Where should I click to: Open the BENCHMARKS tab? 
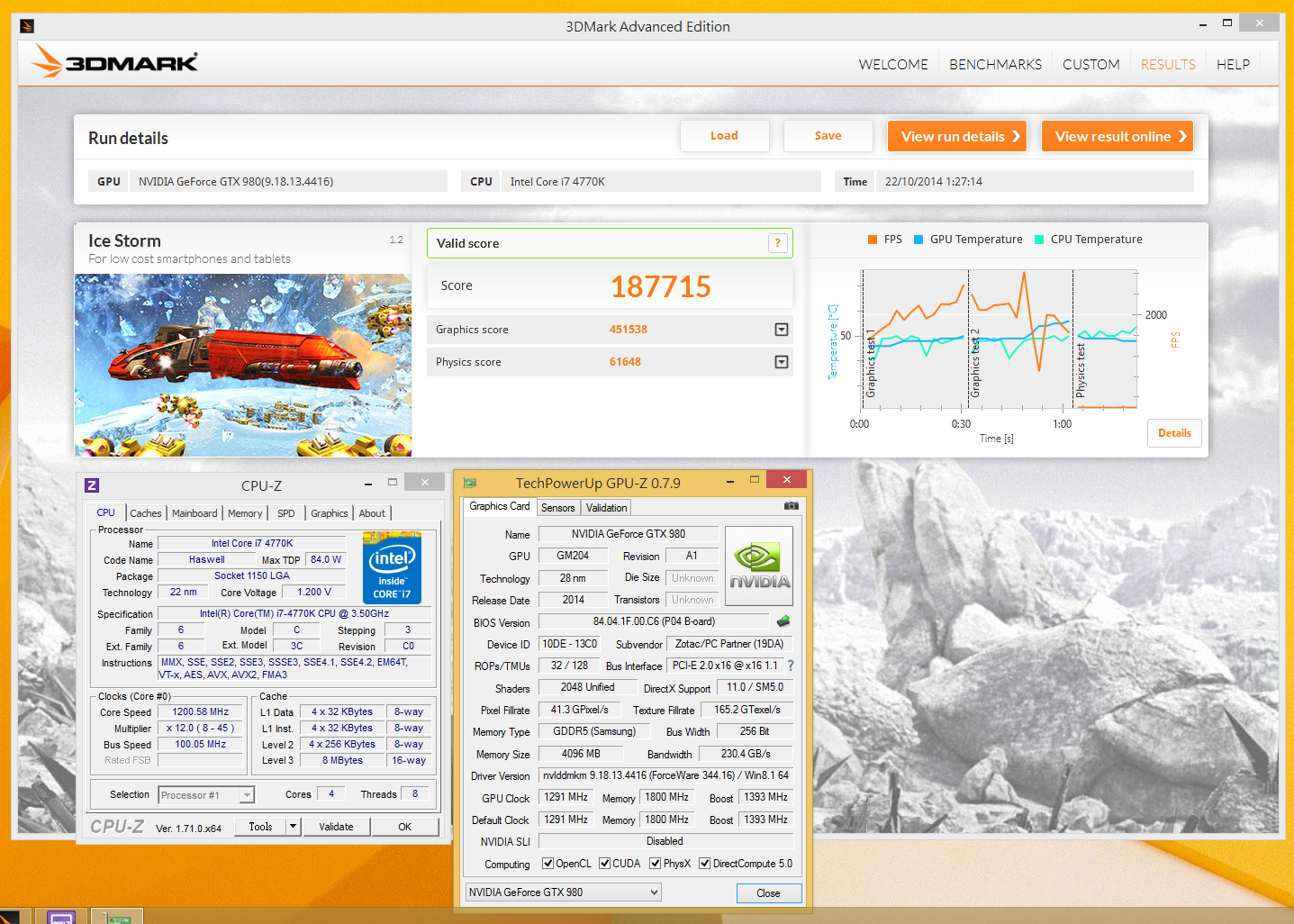995,65
